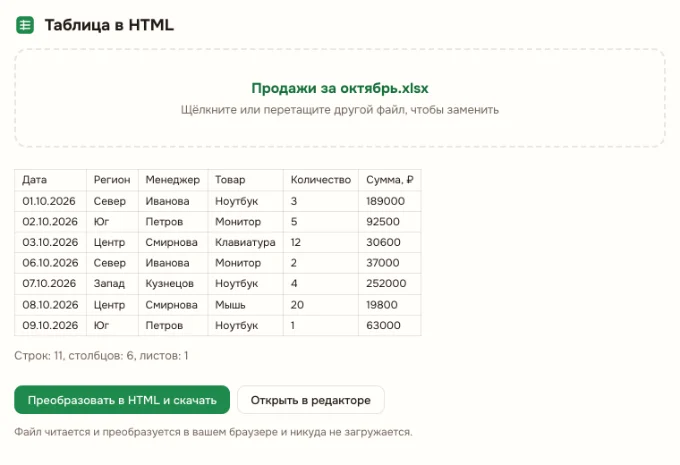Click the sum cell 37000
The height and width of the screenshot is (465, 680).
click(x=390, y=263)
